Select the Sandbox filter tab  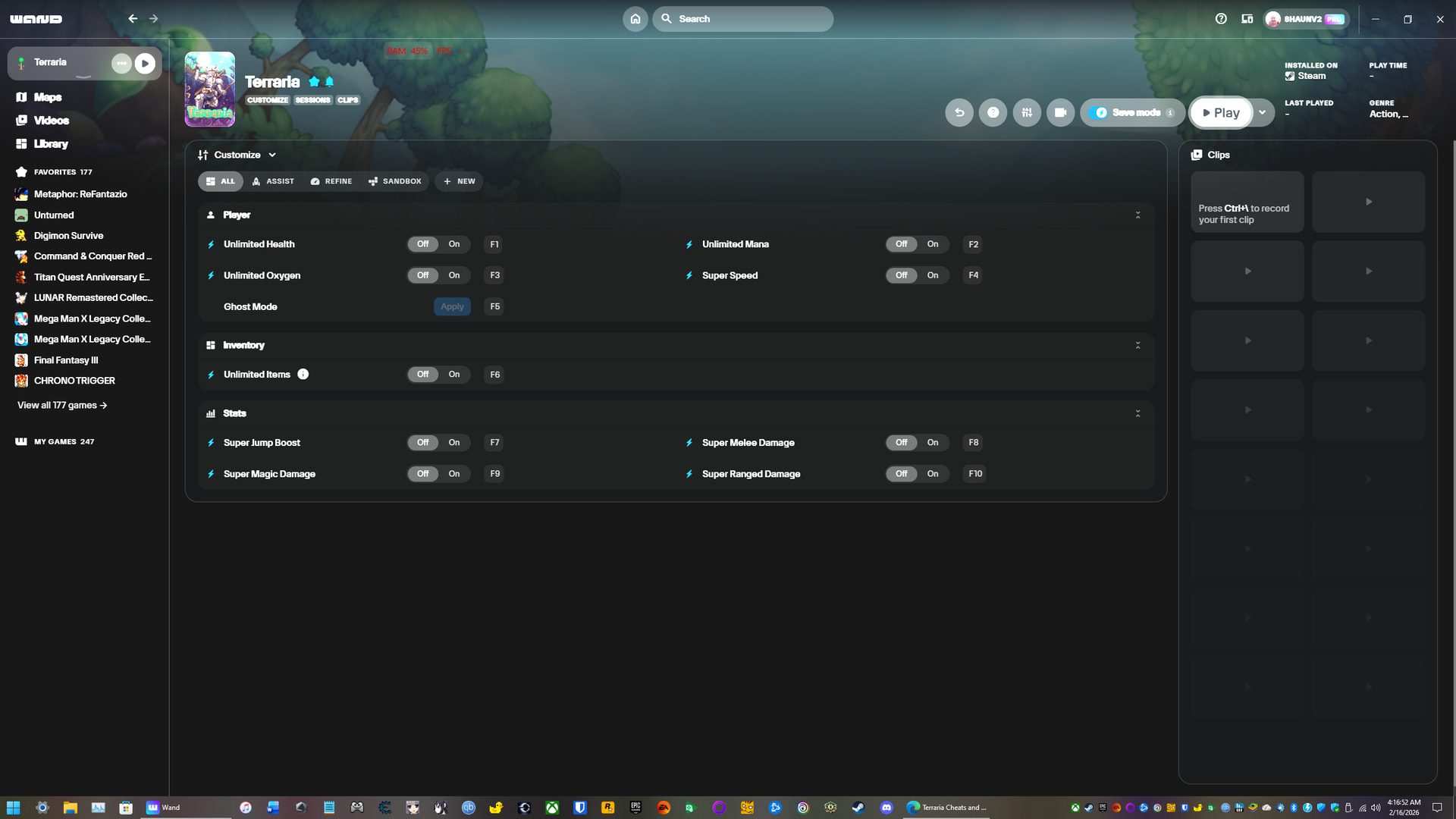(394, 181)
